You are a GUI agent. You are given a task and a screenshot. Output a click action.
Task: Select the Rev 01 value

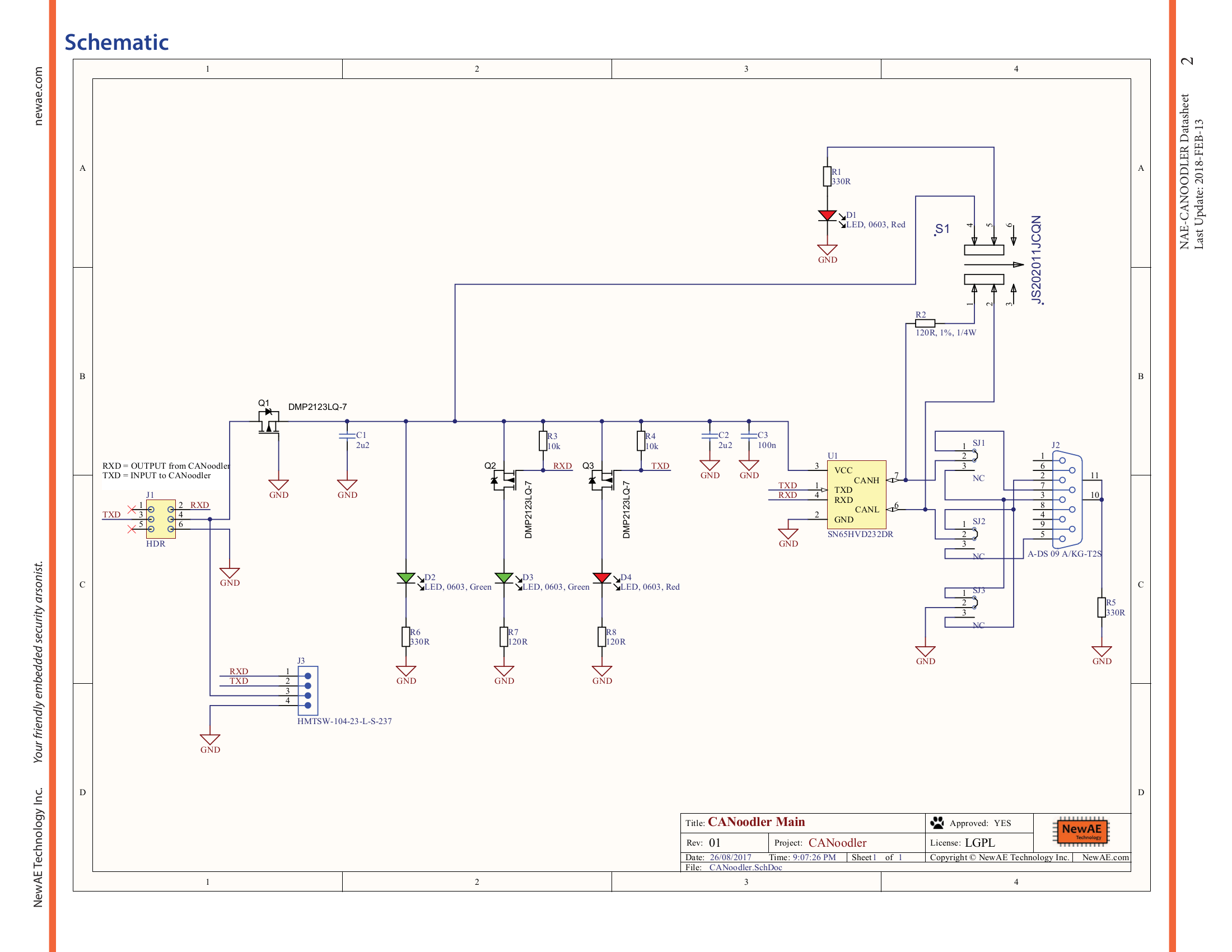pos(715,843)
